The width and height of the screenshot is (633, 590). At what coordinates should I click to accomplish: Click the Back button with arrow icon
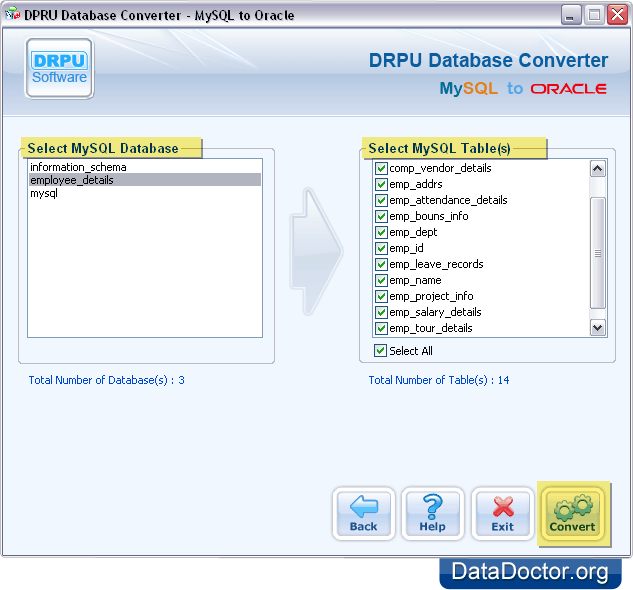(x=364, y=514)
